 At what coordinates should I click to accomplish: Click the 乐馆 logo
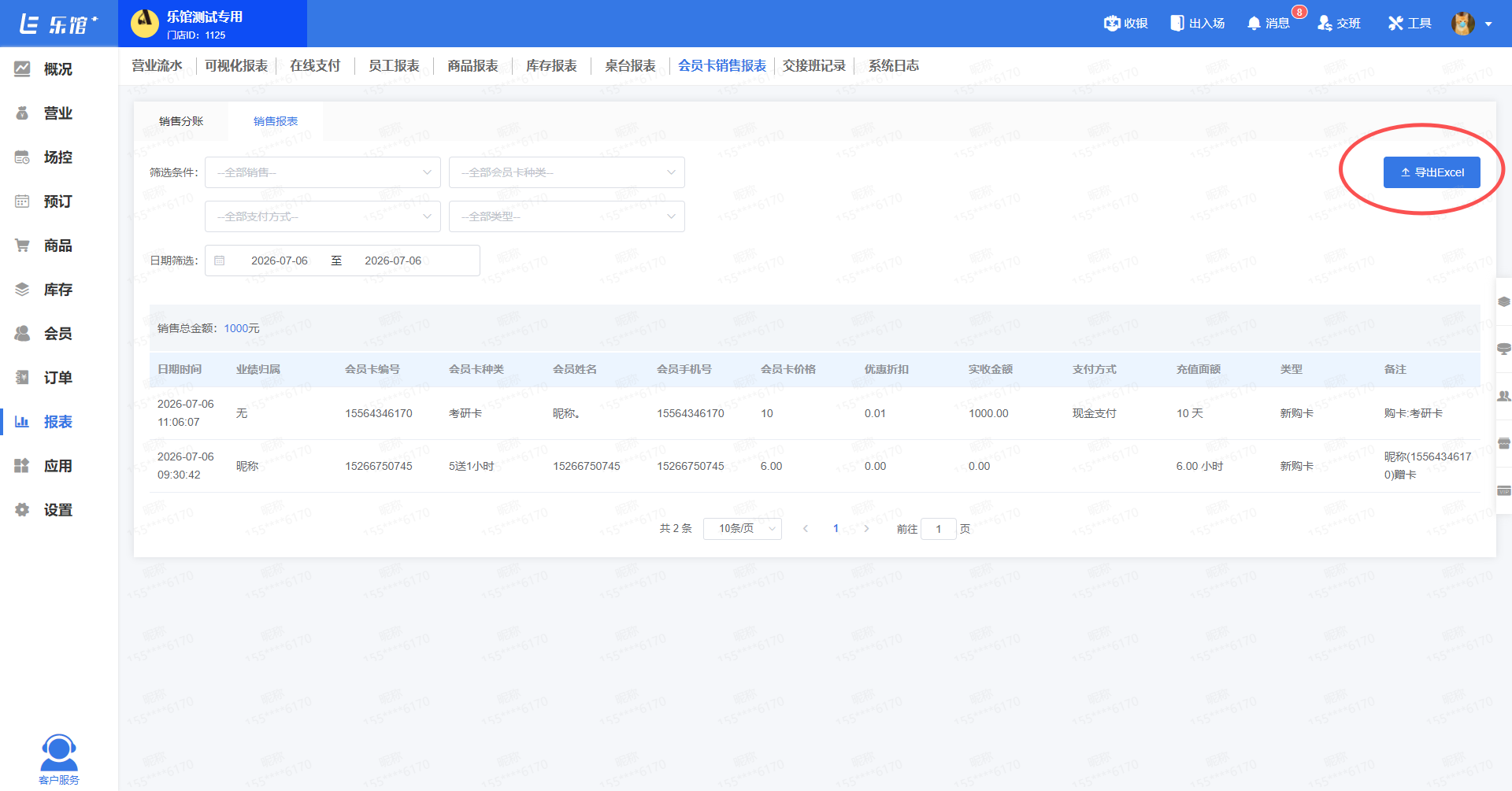click(x=58, y=24)
